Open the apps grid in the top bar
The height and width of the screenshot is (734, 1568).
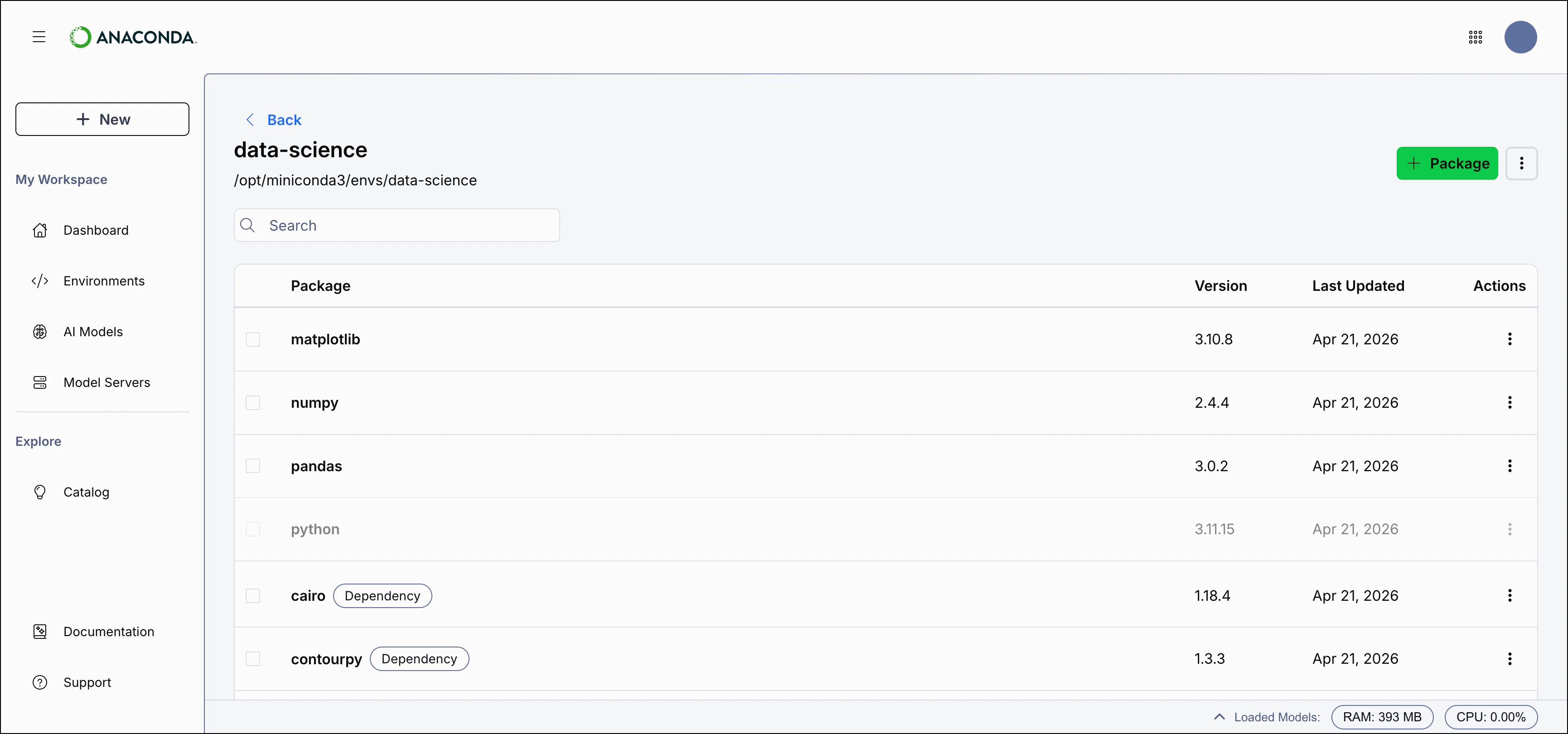pyautogui.click(x=1475, y=37)
